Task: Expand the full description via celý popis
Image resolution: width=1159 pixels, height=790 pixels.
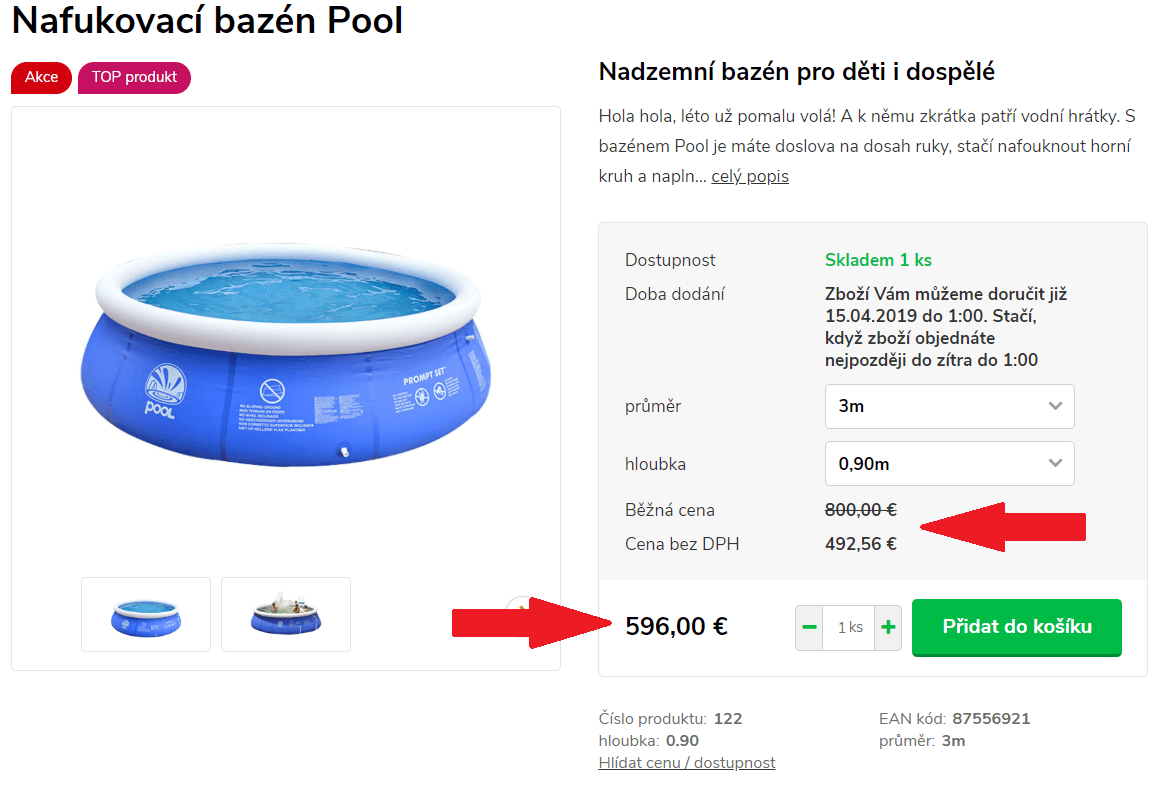Action: [x=750, y=177]
